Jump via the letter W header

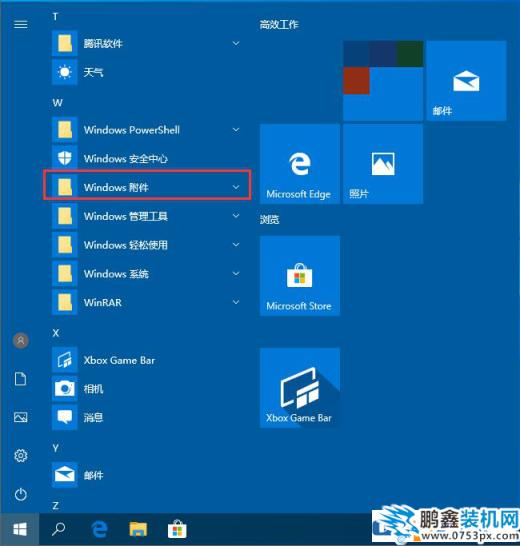pos(57,103)
